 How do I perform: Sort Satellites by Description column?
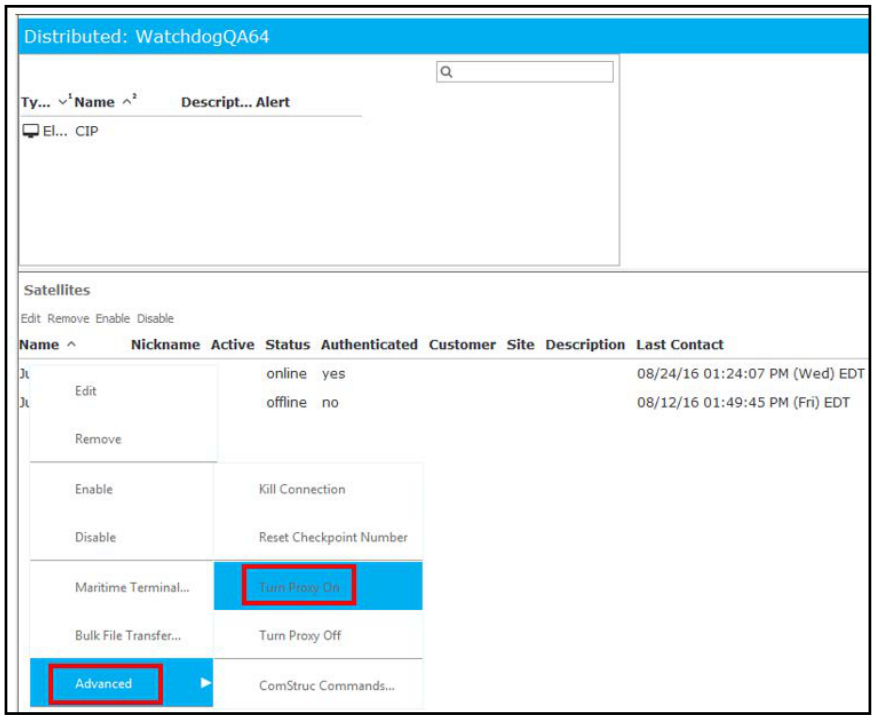[585, 345]
